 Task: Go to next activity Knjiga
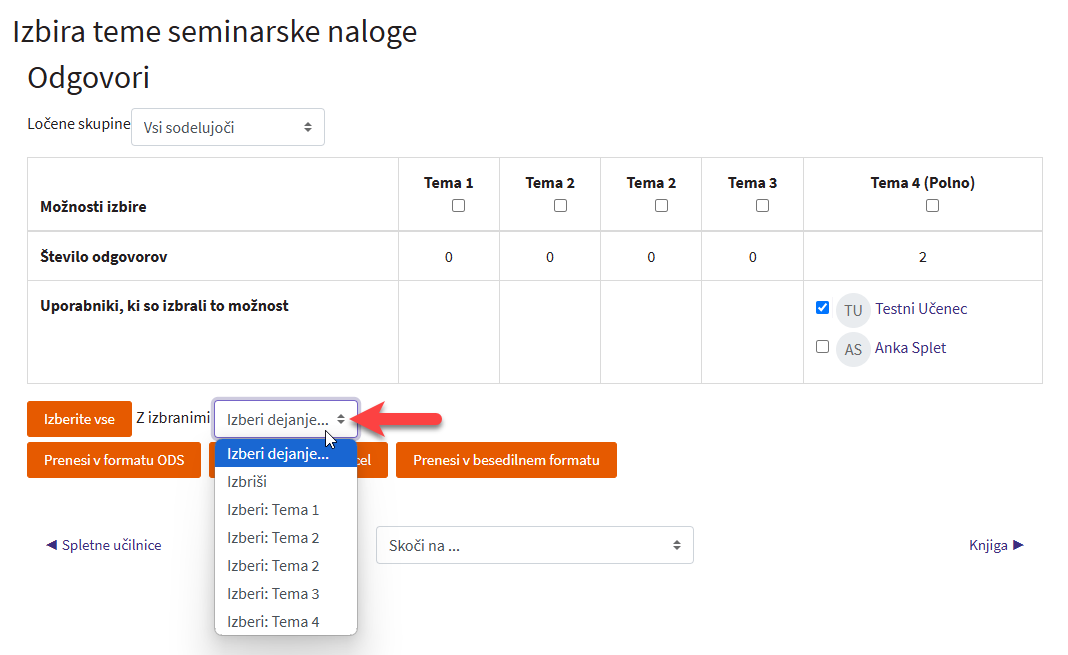point(996,545)
